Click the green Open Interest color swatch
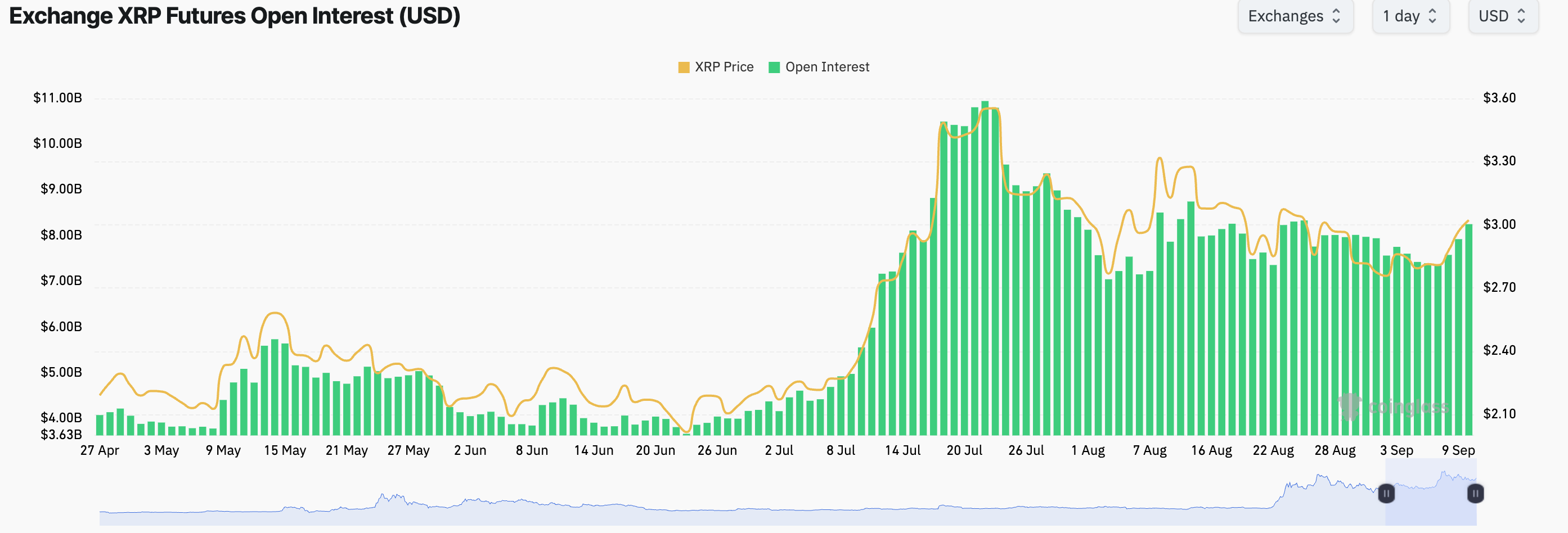Viewport: 1568px width, 533px height. click(774, 67)
